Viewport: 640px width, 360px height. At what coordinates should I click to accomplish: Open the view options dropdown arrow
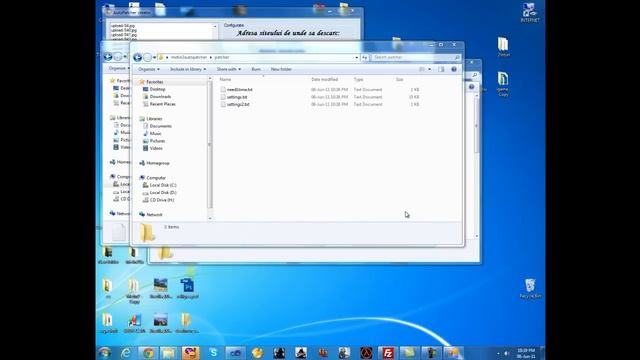429,69
